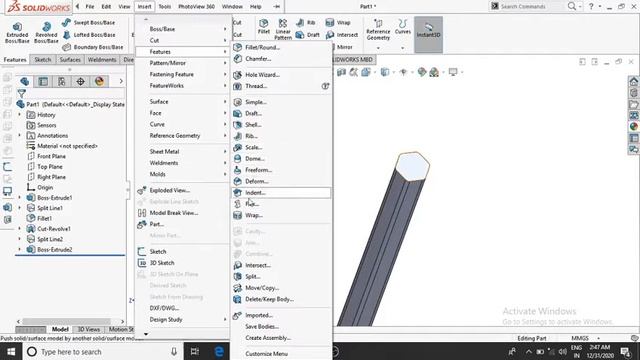The image size is (640, 360).
Task: Select the Lofted Boss/Base tool
Action: pos(89,35)
